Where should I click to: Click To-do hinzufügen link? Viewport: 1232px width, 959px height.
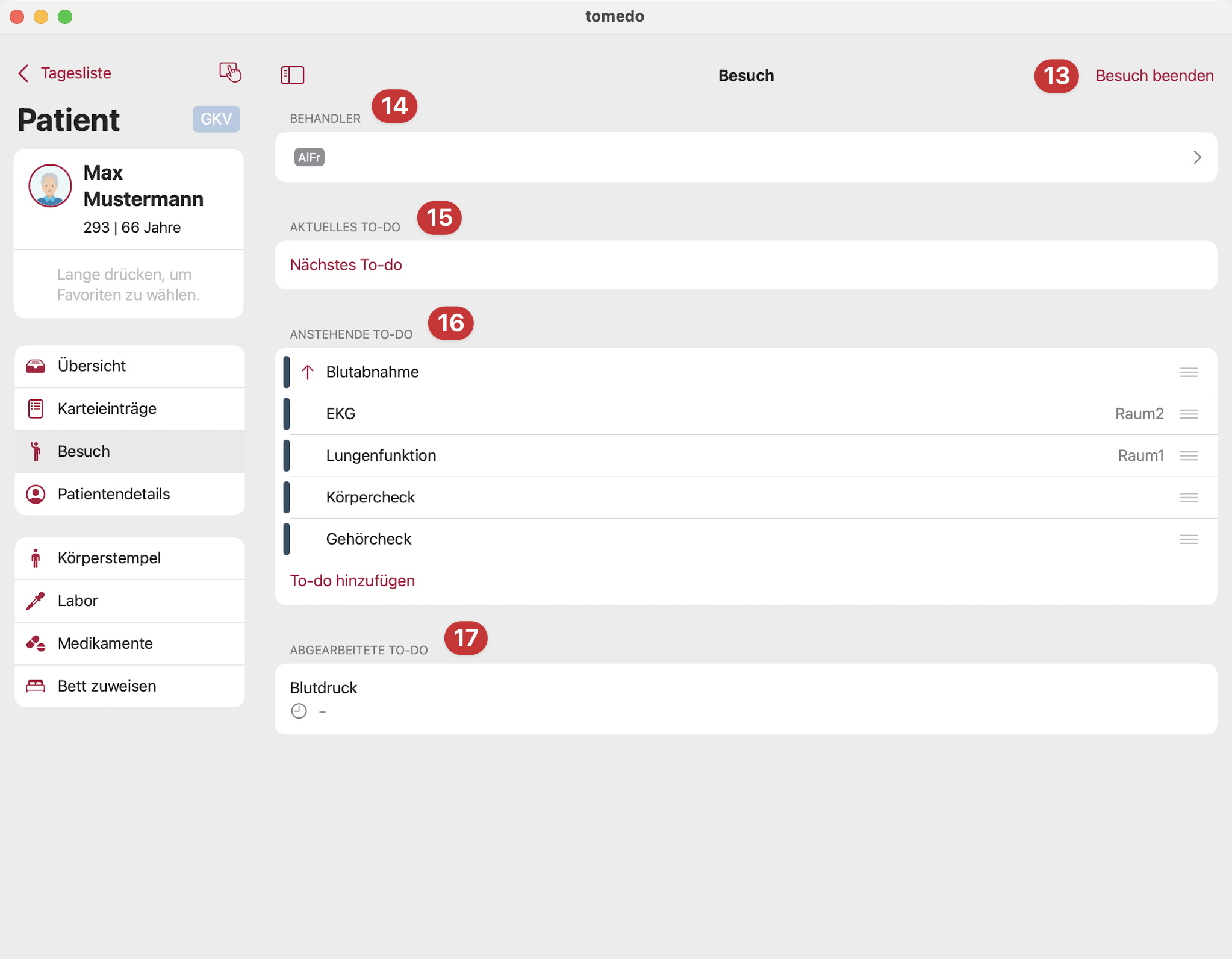[352, 580]
